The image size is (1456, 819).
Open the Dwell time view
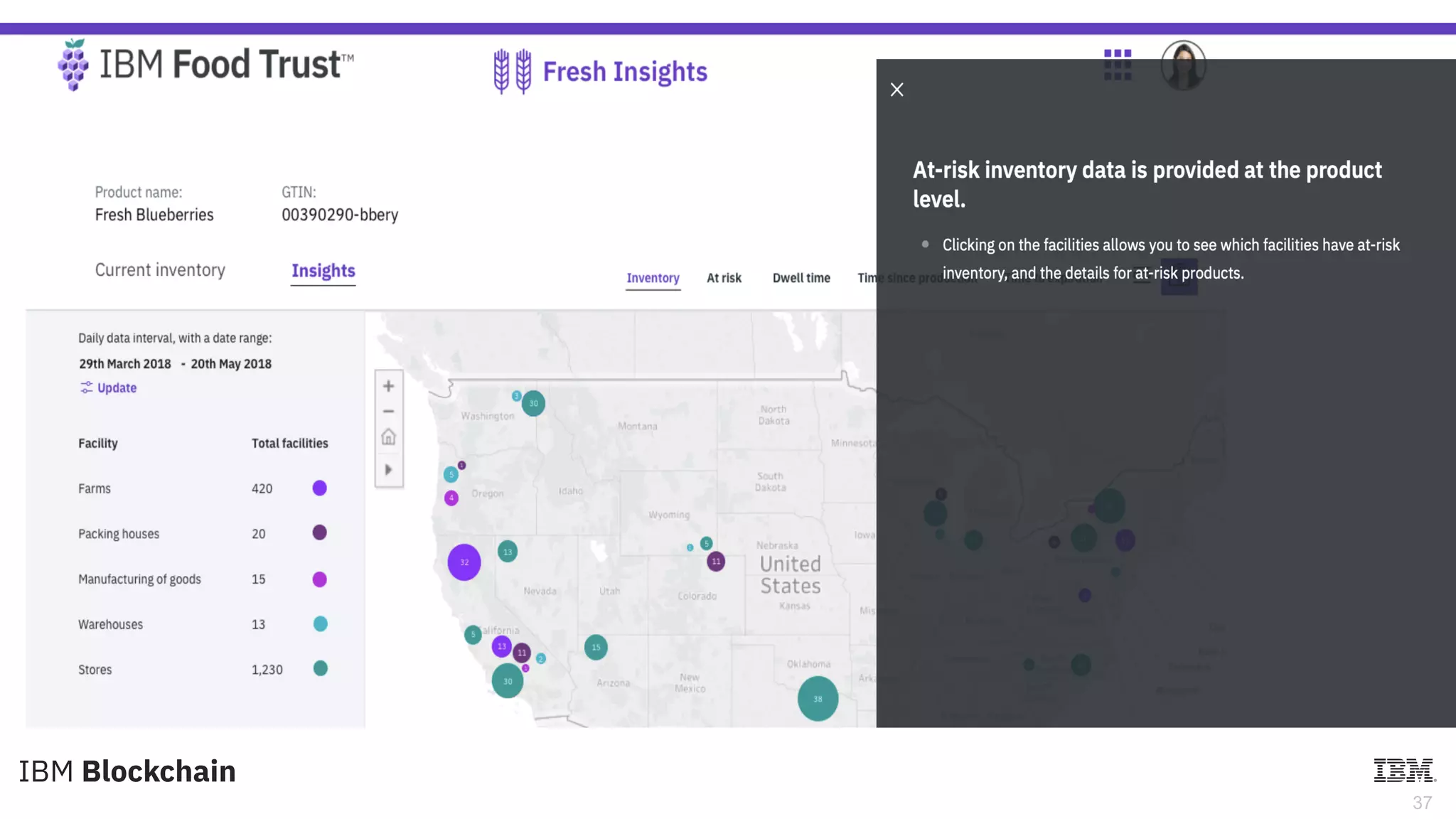click(801, 278)
